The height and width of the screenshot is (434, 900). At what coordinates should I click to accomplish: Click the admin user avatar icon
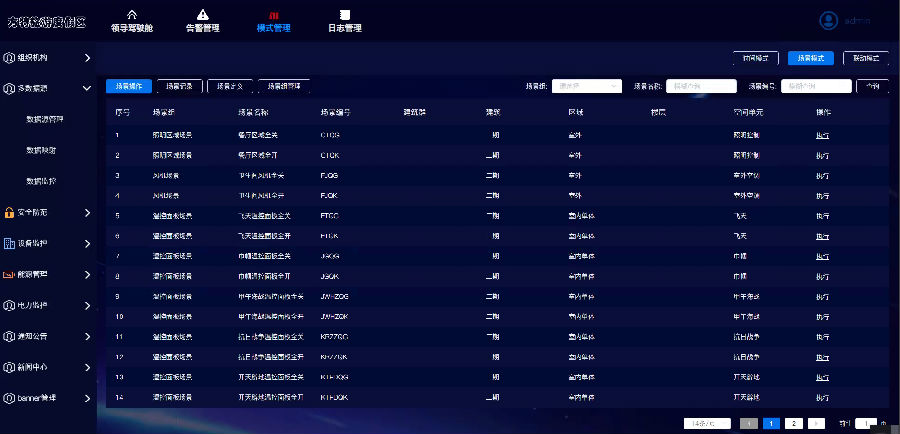point(828,20)
